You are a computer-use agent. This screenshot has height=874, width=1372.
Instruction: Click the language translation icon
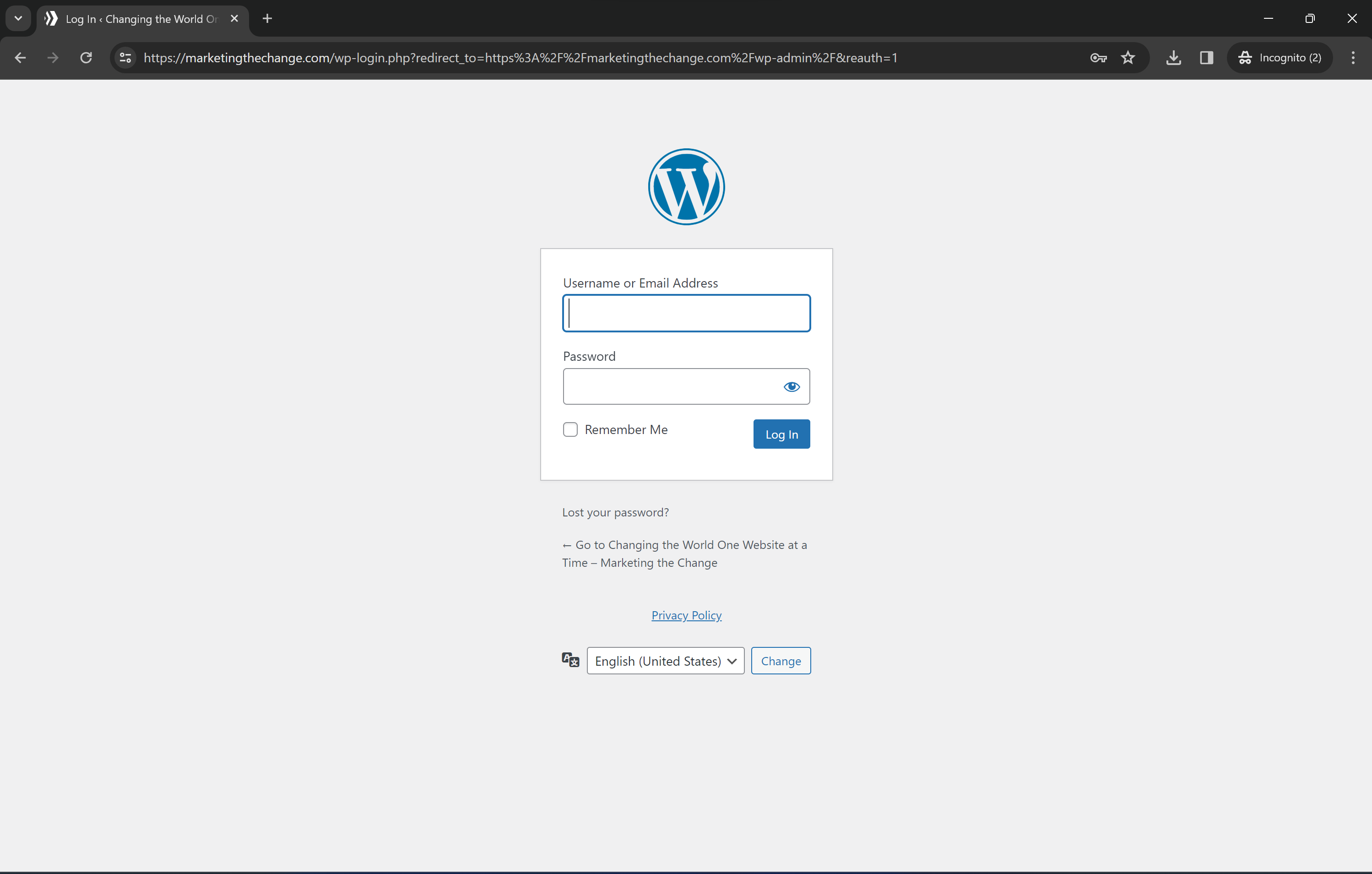pos(570,660)
